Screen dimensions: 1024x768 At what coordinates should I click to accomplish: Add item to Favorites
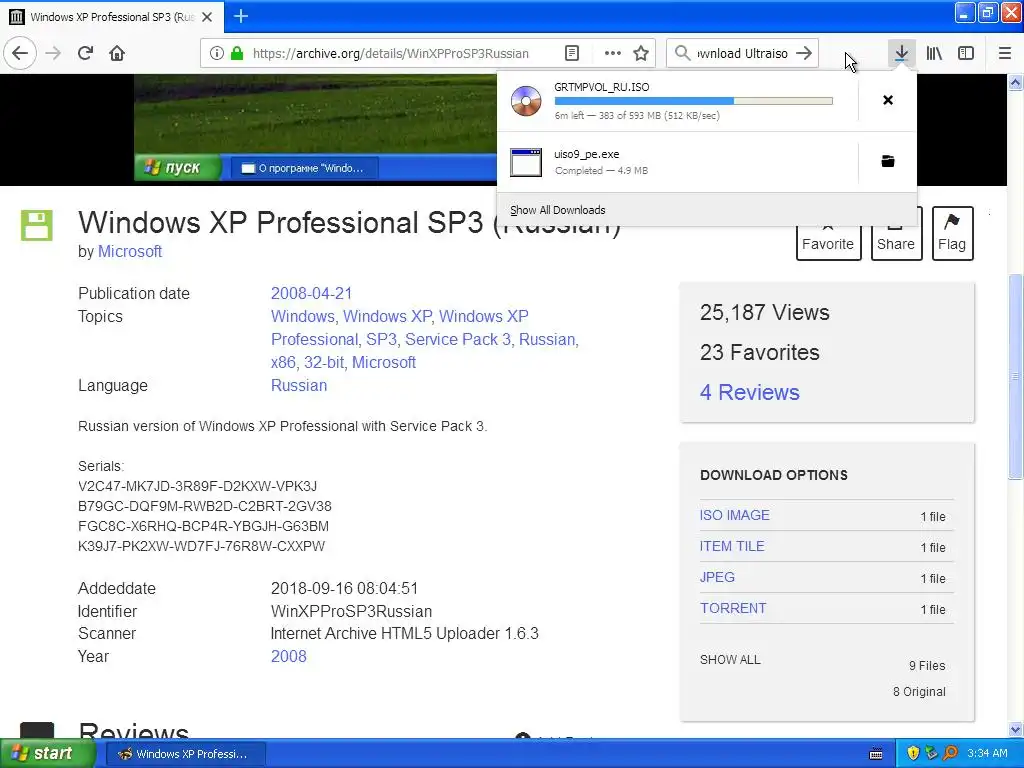(x=828, y=243)
